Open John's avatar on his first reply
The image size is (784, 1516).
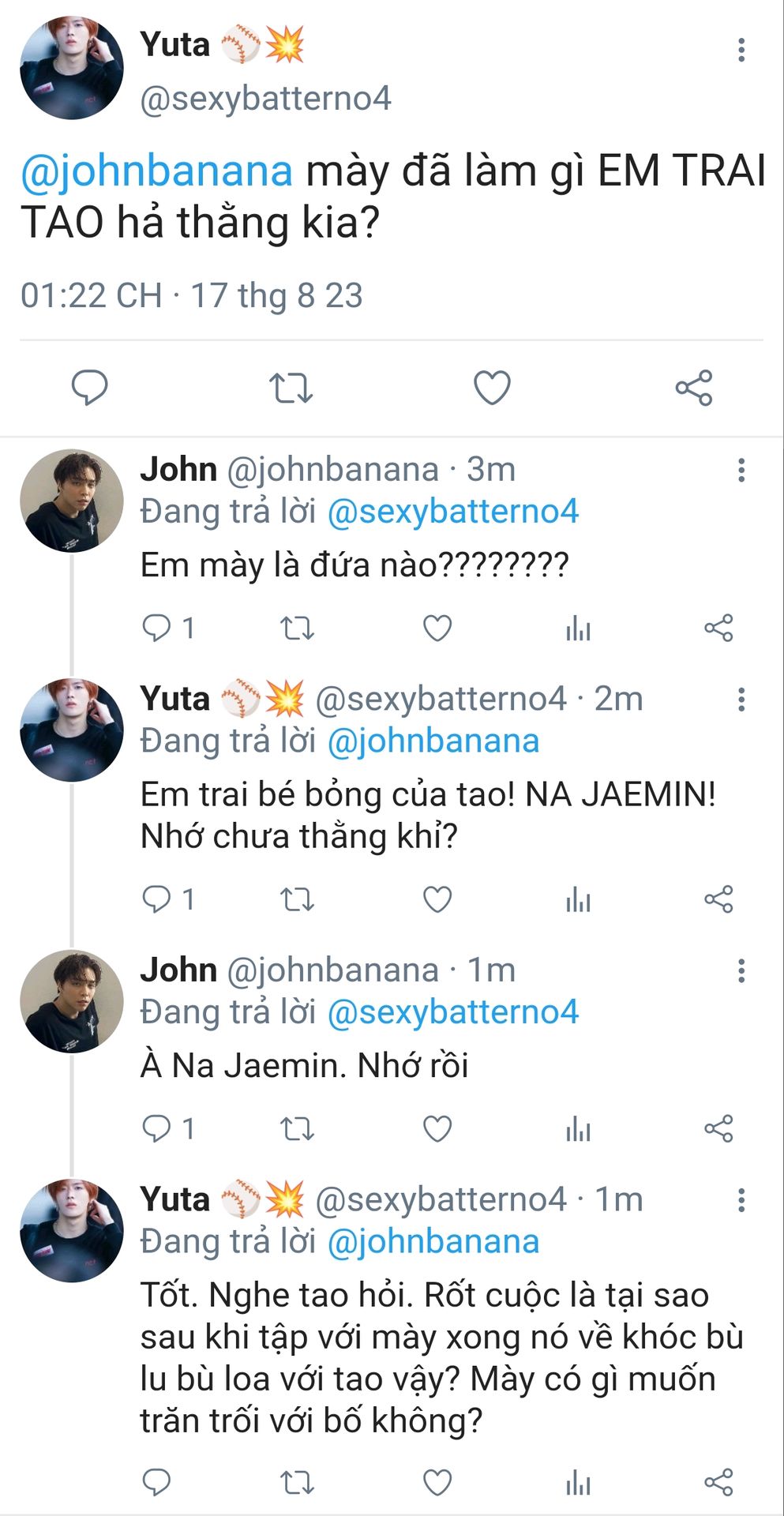click(x=71, y=501)
